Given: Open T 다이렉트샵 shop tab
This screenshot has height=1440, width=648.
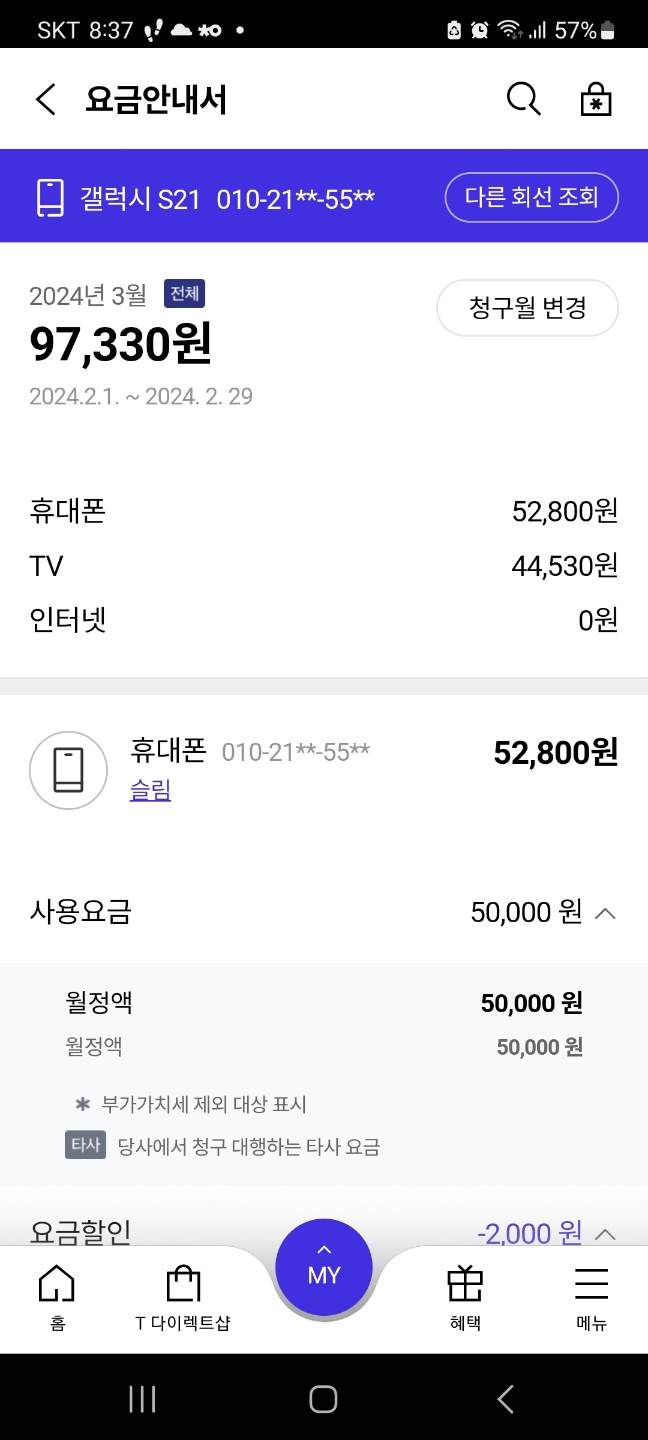Looking at the screenshot, I should [x=183, y=1297].
